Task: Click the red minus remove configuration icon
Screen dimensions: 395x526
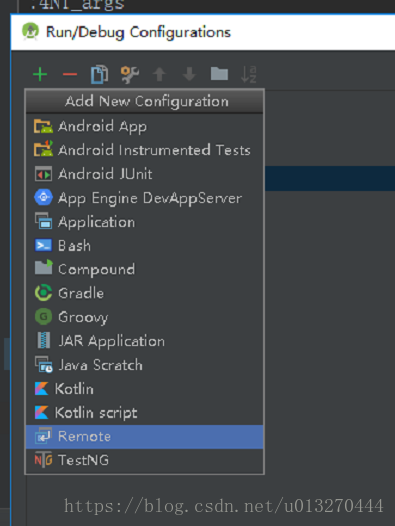Action: click(70, 74)
